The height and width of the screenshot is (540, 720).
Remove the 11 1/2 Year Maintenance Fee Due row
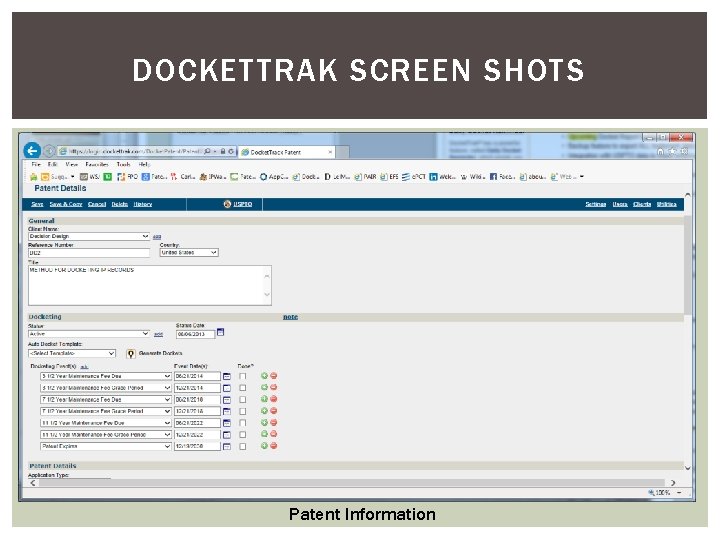(274, 422)
